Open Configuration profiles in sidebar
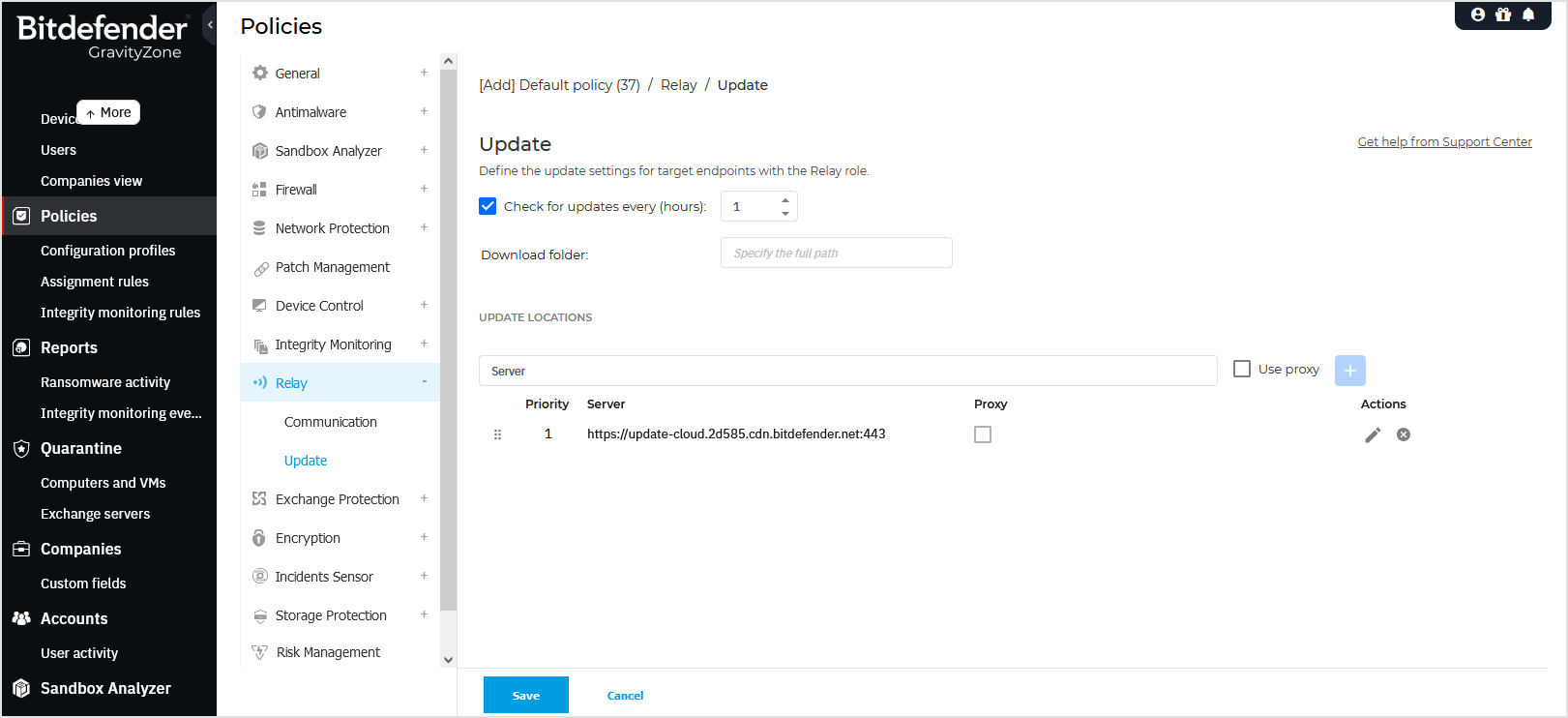Screen dimensions: 1568x718 (x=108, y=251)
